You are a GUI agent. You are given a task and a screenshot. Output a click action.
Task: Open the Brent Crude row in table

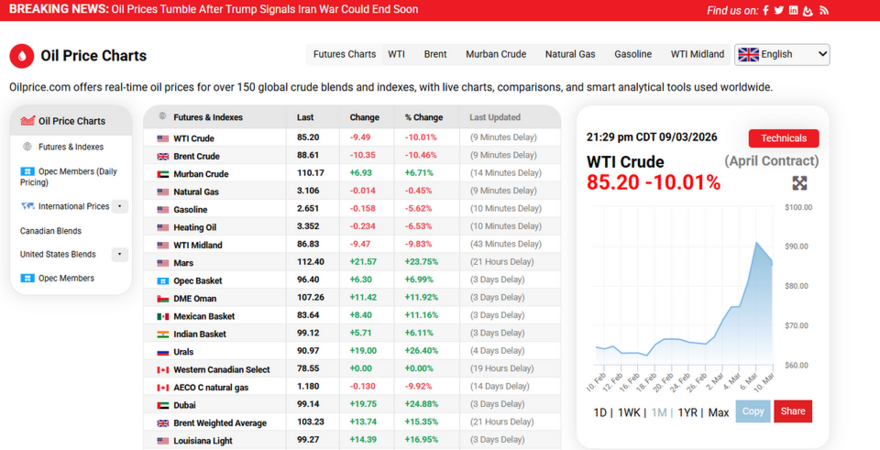(x=196, y=156)
